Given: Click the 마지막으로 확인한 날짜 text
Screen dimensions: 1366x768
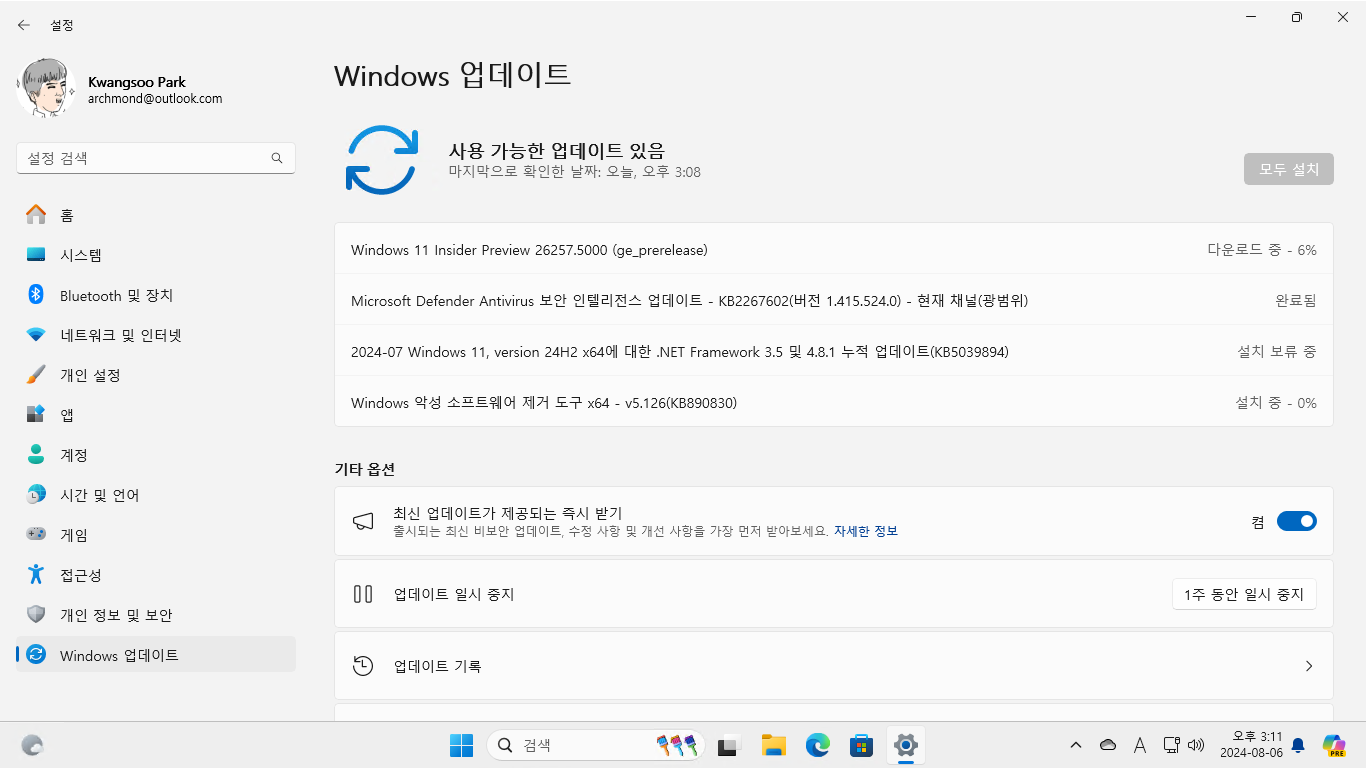Looking at the screenshot, I should (x=574, y=172).
